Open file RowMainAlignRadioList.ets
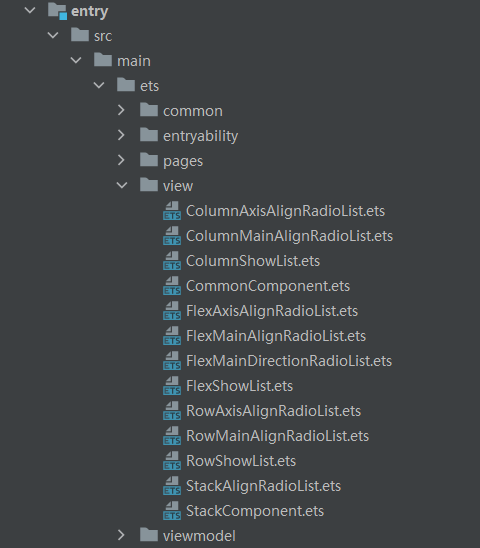Viewport: 480px width, 548px height. [x=277, y=436]
